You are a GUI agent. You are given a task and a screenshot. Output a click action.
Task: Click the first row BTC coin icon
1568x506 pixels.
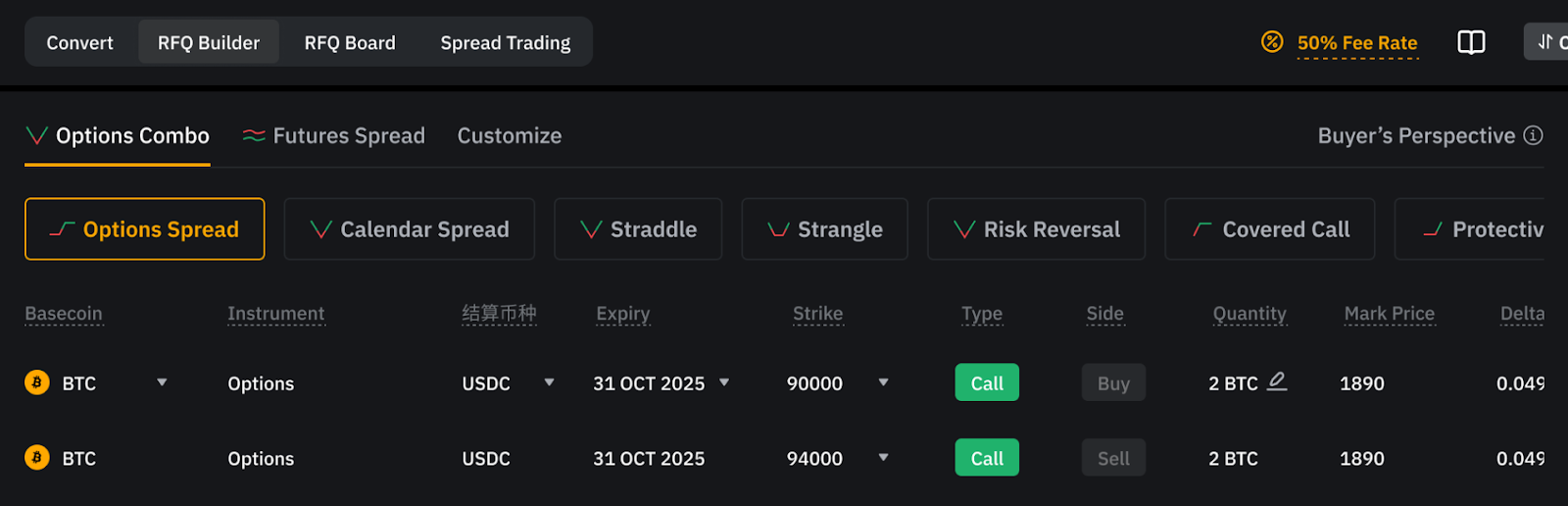(x=37, y=382)
